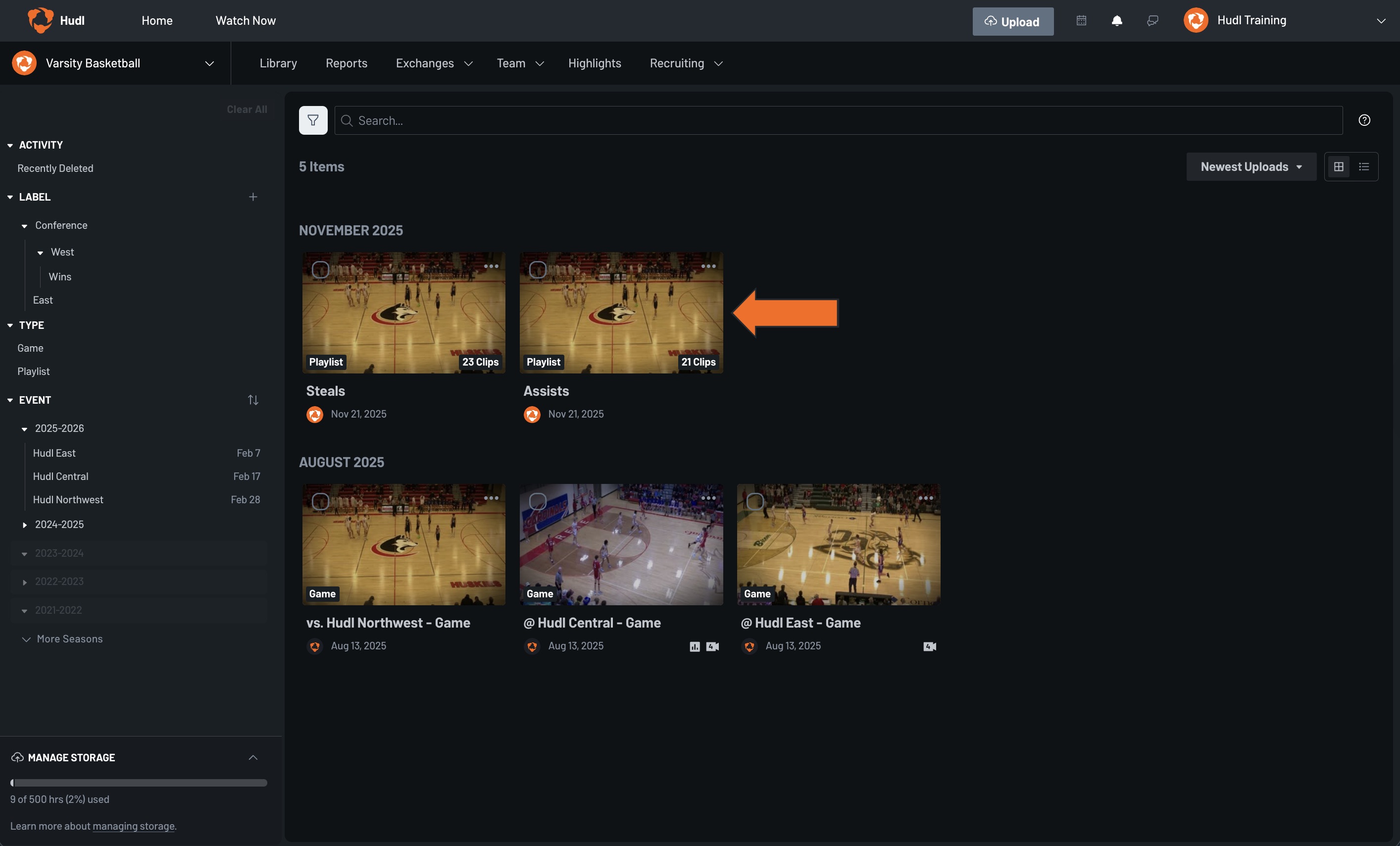The height and width of the screenshot is (846, 1400).
Task: Switch to list view icon
Action: click(x=1364, y=166)
